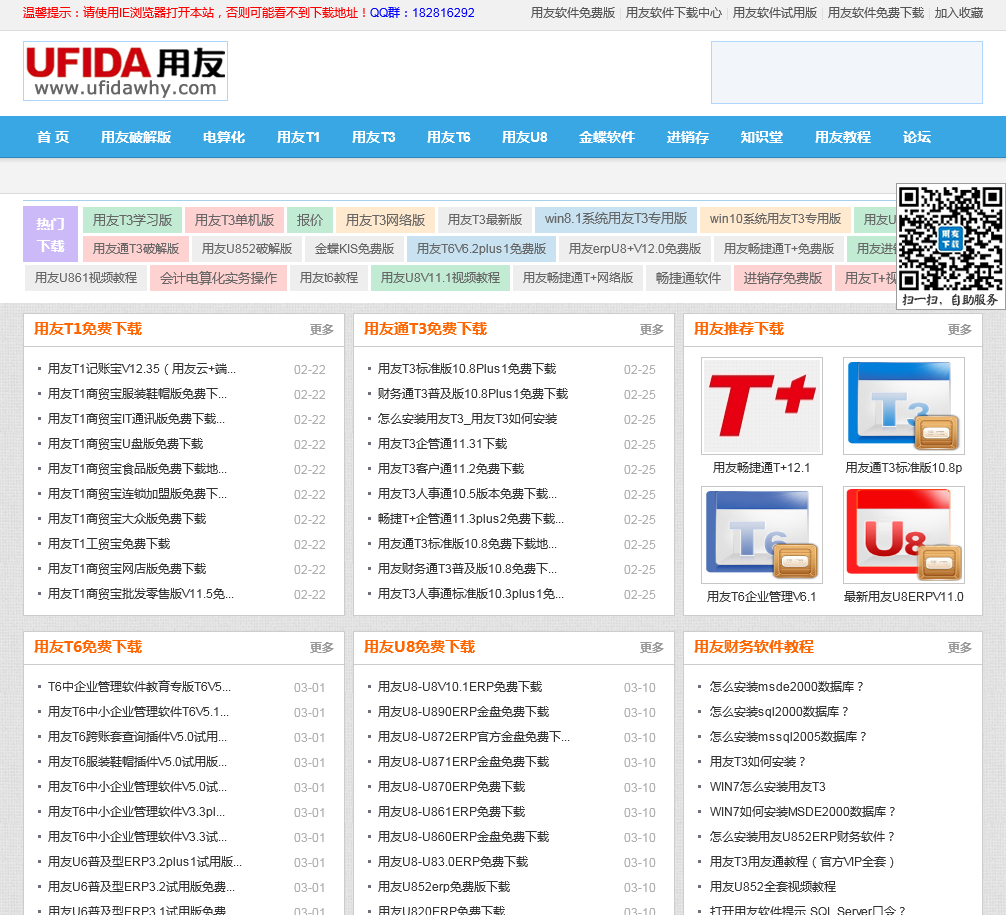
Task: Open the 用友通T3标准版 product icon
Action: click(903, 406)
